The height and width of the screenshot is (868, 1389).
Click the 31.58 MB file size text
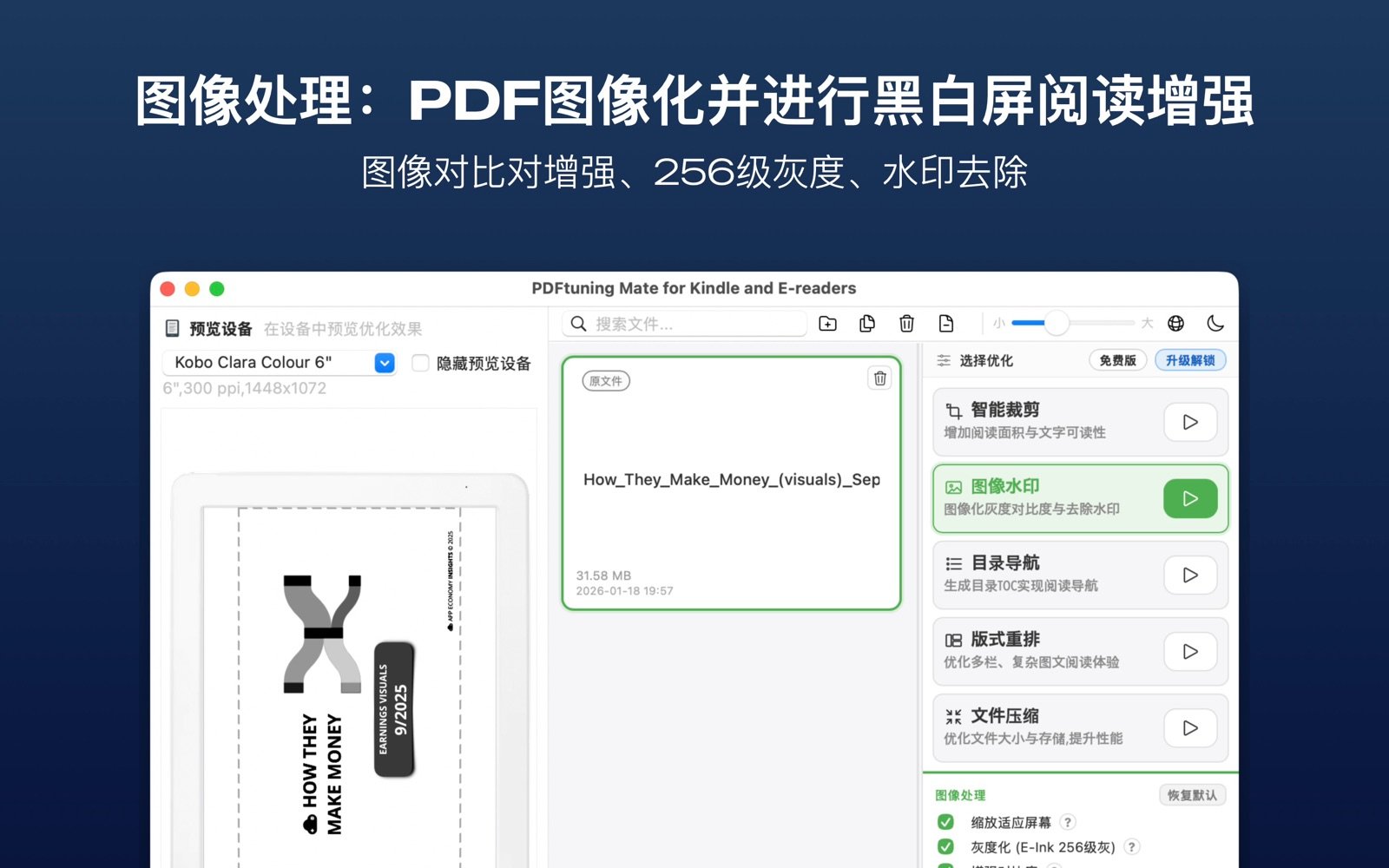coord(603,575)
